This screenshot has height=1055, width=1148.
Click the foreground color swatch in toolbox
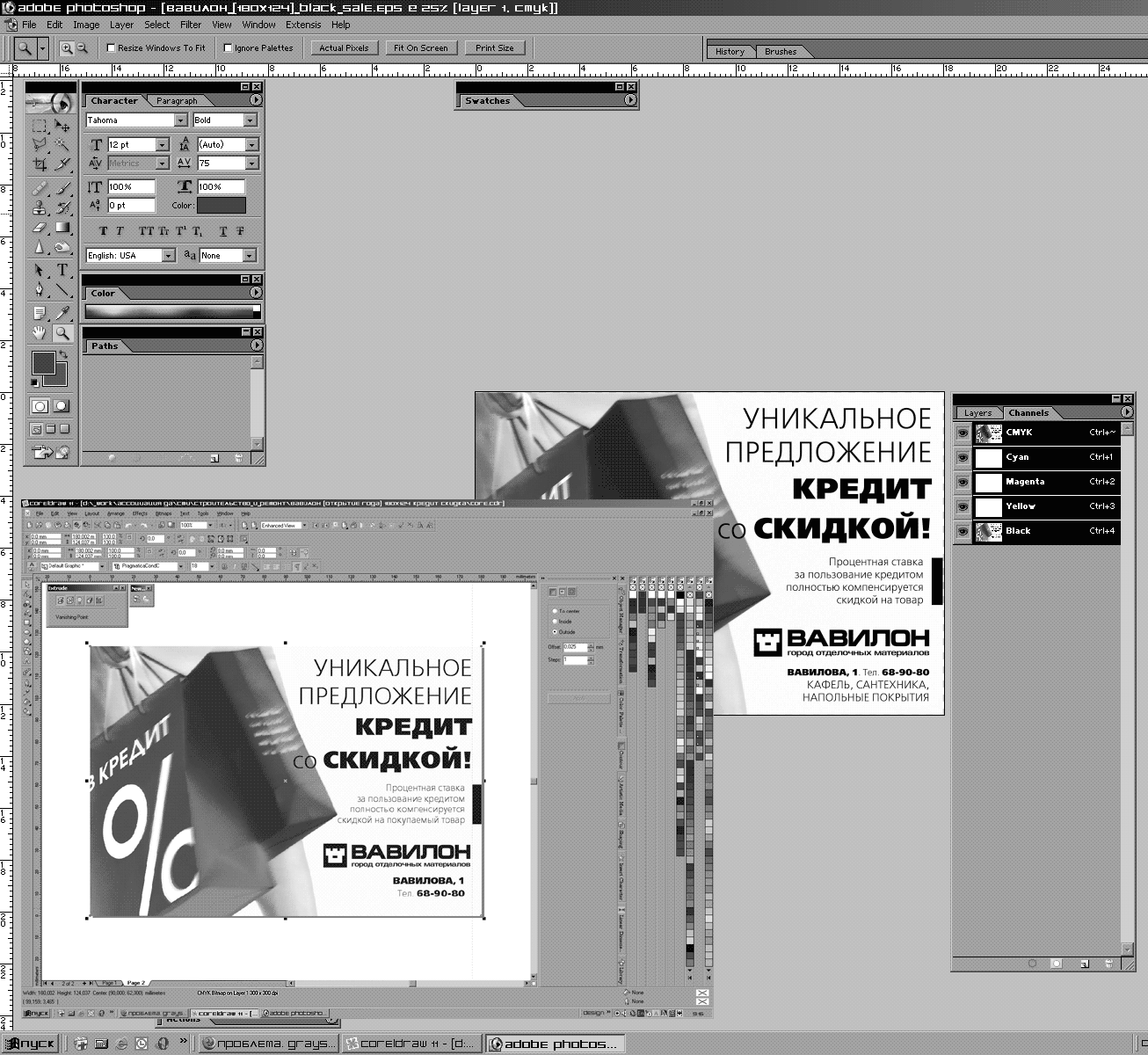(x=43, y=362)
